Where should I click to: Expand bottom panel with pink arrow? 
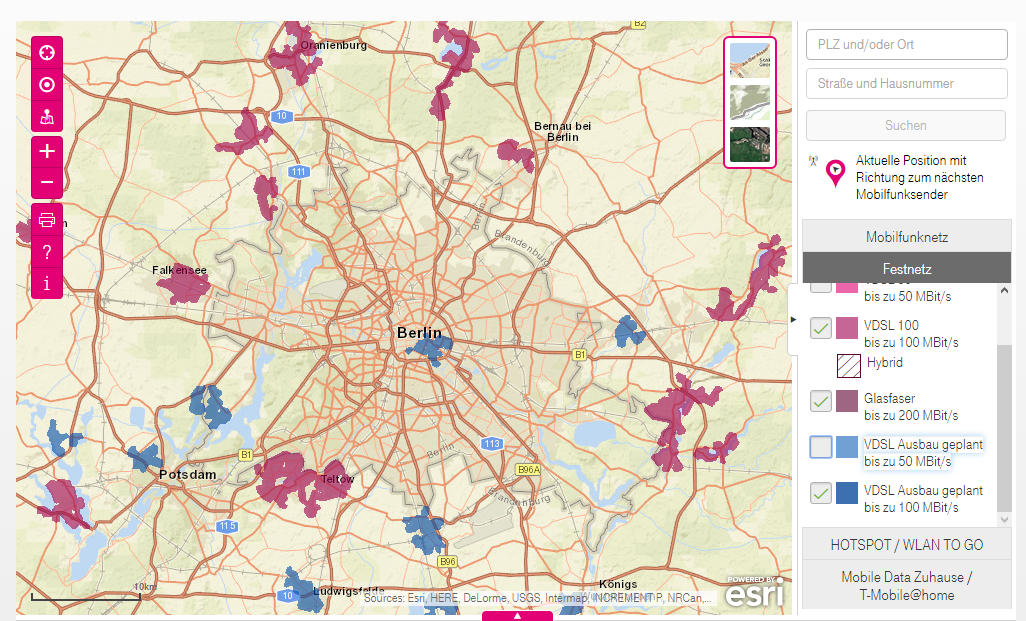pos(518,616)
